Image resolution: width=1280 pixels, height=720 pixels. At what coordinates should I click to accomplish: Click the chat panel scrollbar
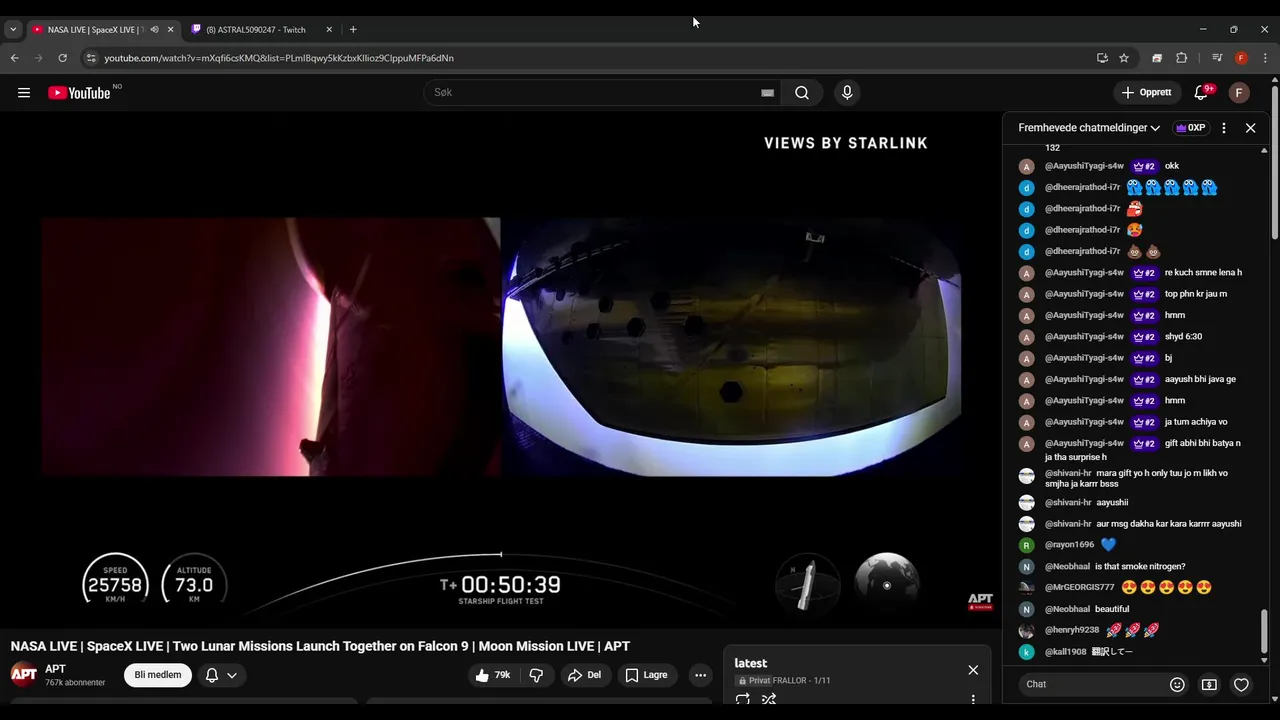point(1264,632)
